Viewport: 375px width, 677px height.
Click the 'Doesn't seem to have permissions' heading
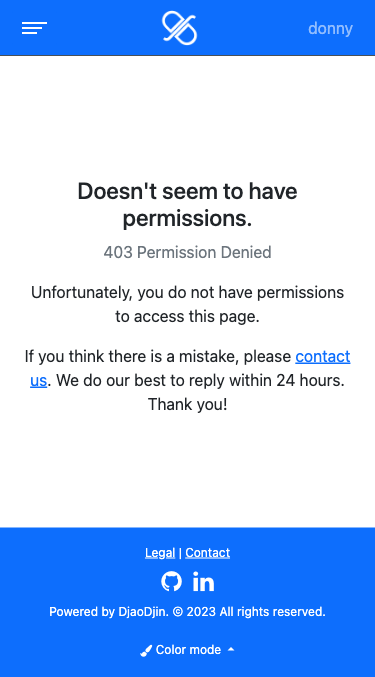click(187, 205)
